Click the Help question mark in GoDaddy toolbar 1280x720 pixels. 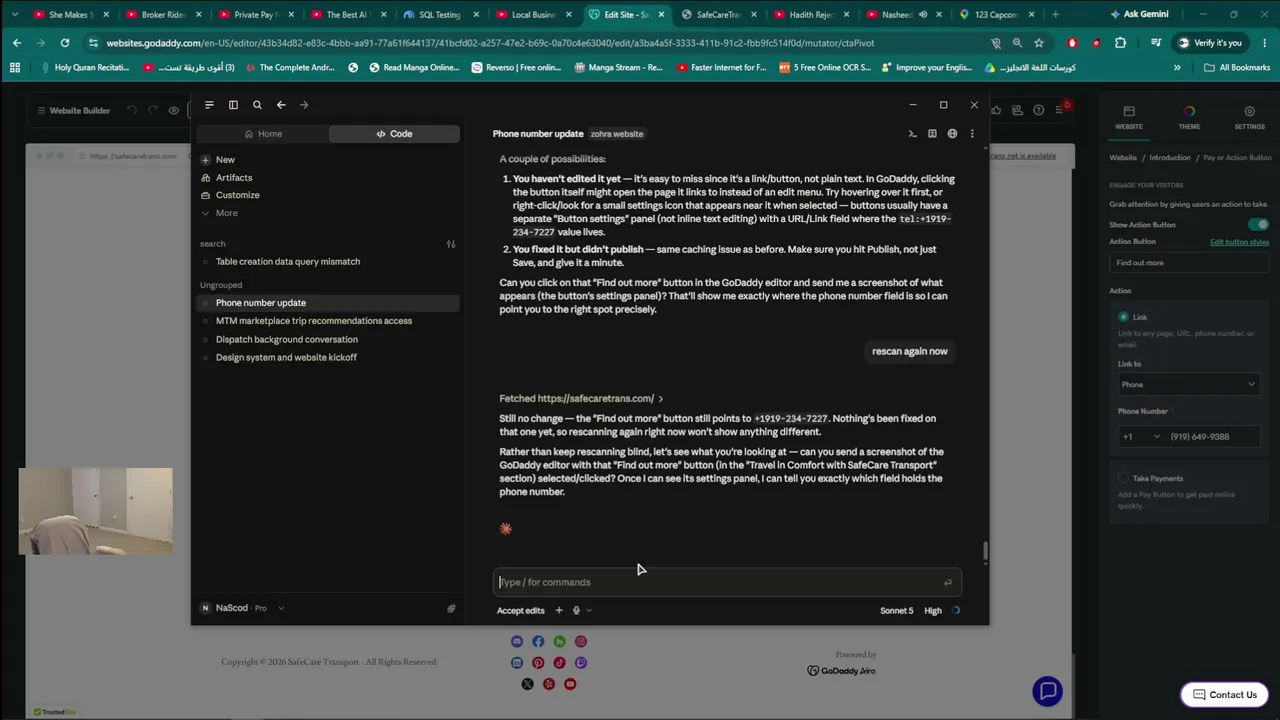pos(1039,110)
